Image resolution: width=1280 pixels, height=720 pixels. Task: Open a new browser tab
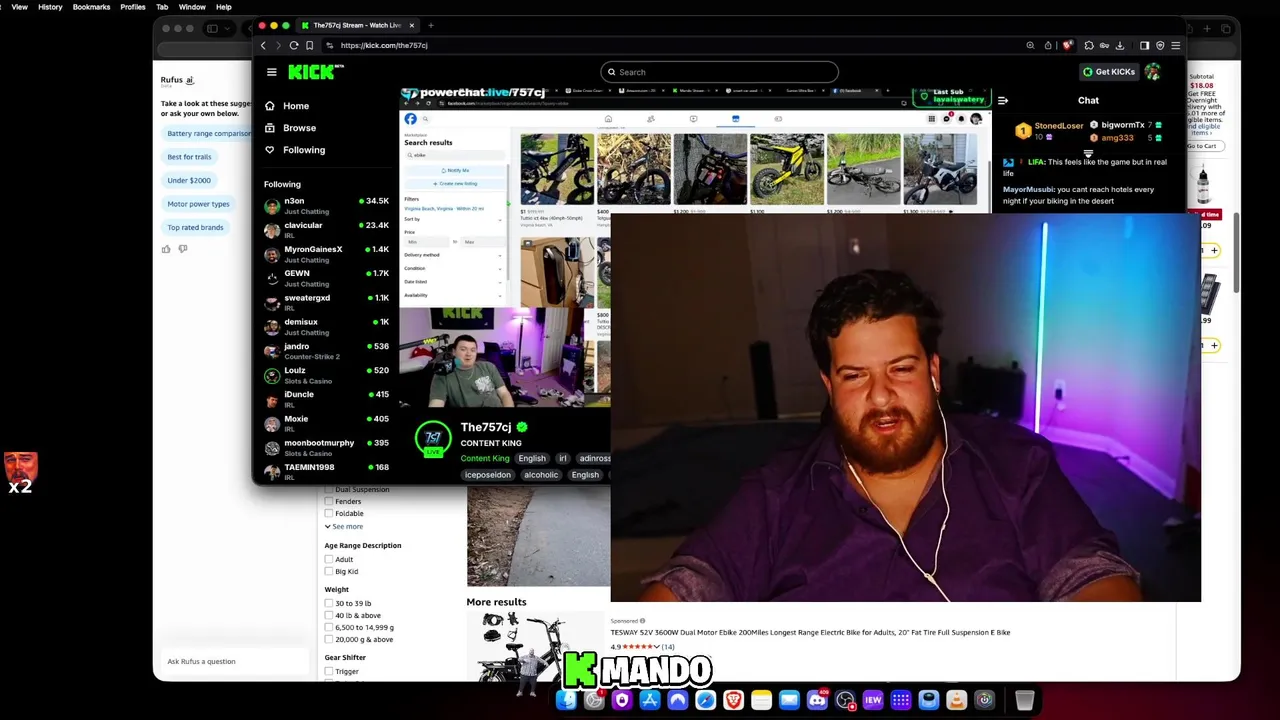(x=431, y=25)
